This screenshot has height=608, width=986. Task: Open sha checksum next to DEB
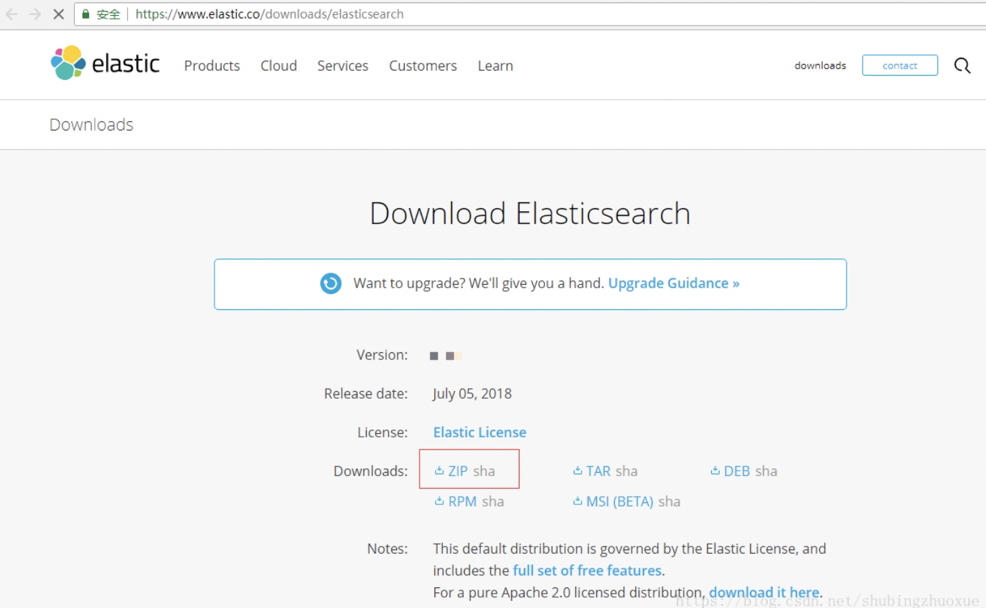click(766, 471)
